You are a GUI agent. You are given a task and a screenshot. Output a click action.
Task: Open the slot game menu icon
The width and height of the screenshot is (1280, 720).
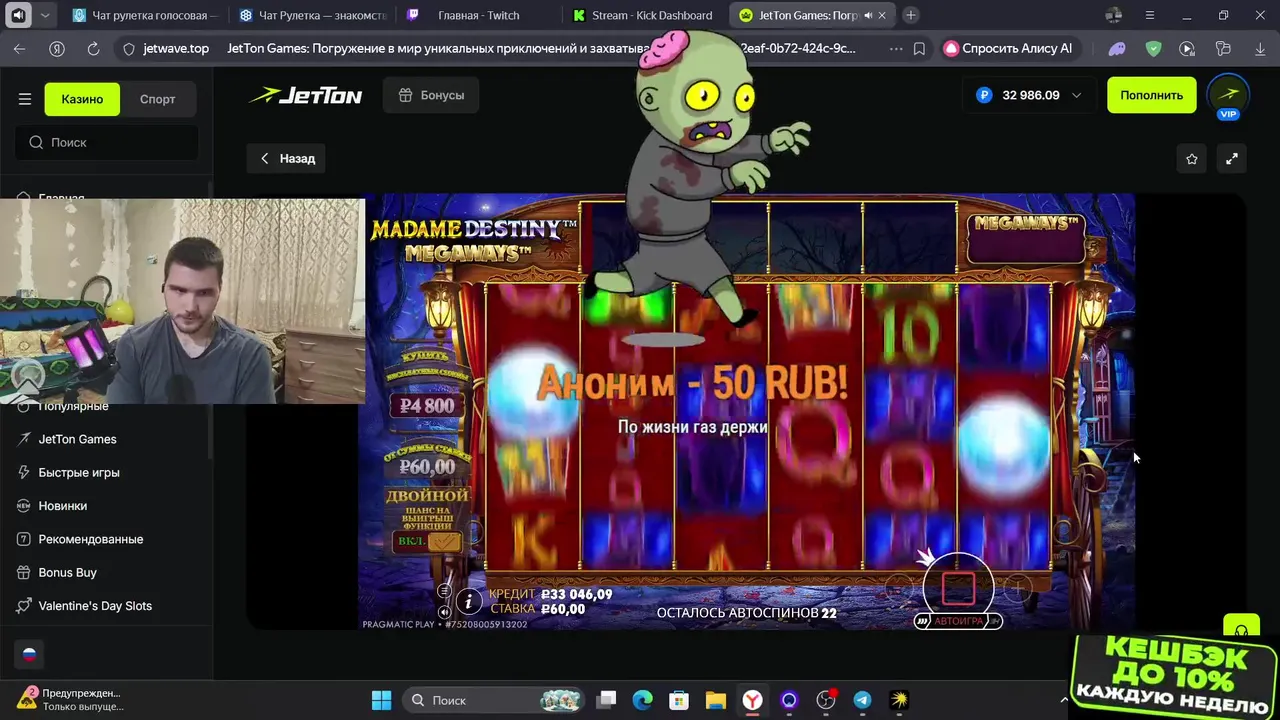pos(445,591)
